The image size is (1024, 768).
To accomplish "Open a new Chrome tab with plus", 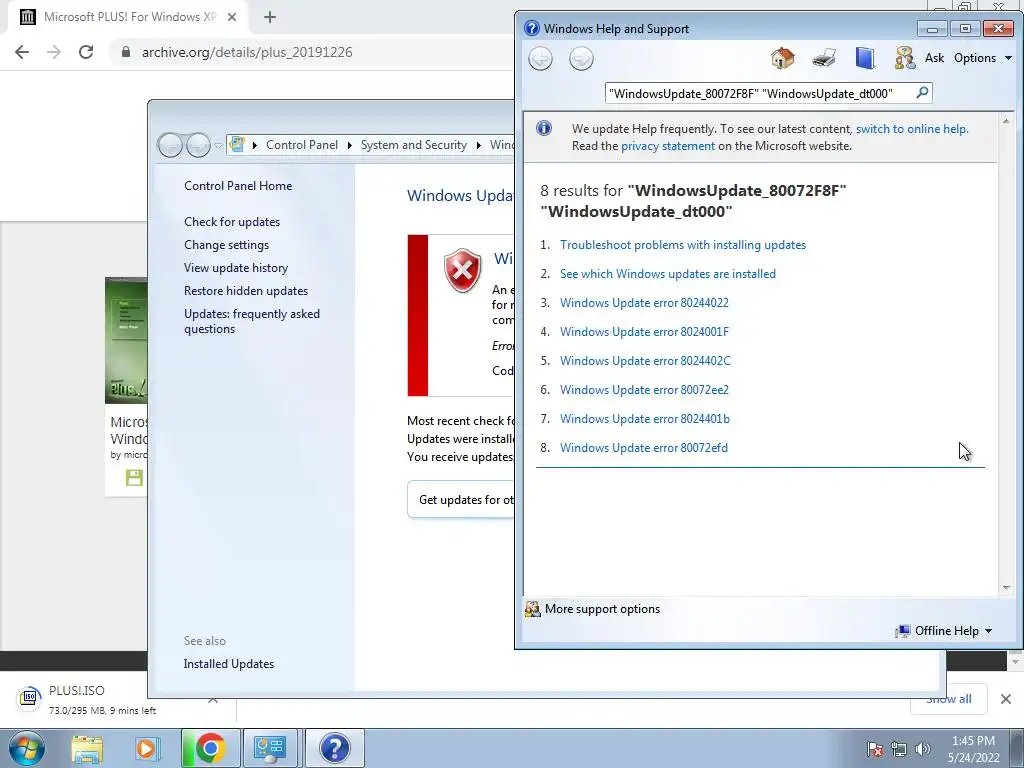I will pyautogui.click(x=270, y=17).
